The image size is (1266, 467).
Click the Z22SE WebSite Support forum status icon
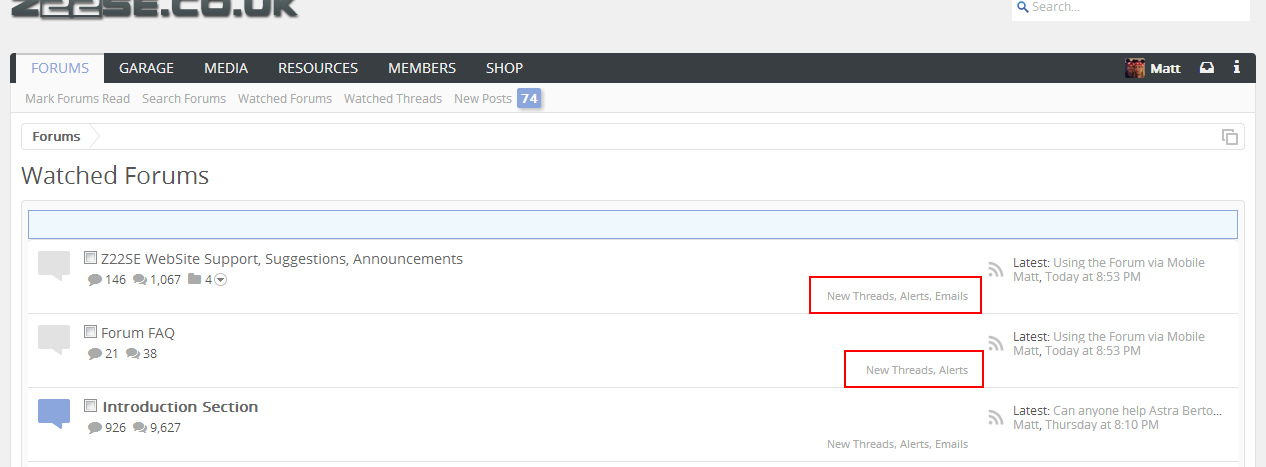click(x=54, y=266)
